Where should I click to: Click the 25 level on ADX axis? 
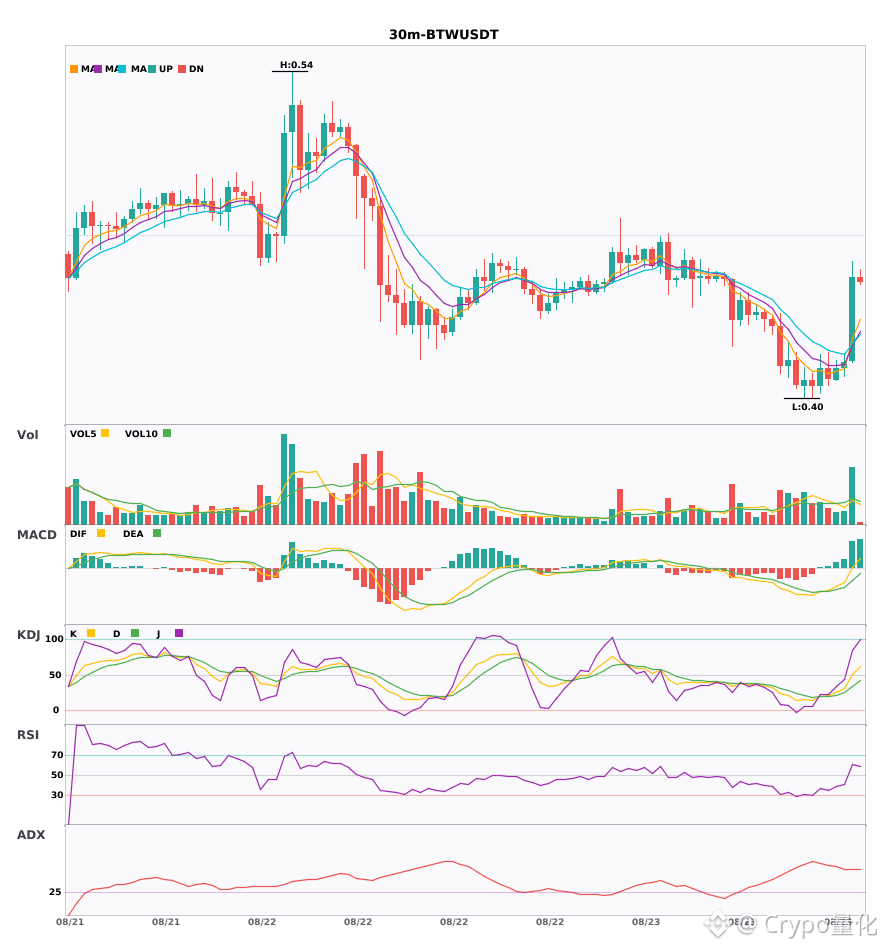[x=55, y=892]
